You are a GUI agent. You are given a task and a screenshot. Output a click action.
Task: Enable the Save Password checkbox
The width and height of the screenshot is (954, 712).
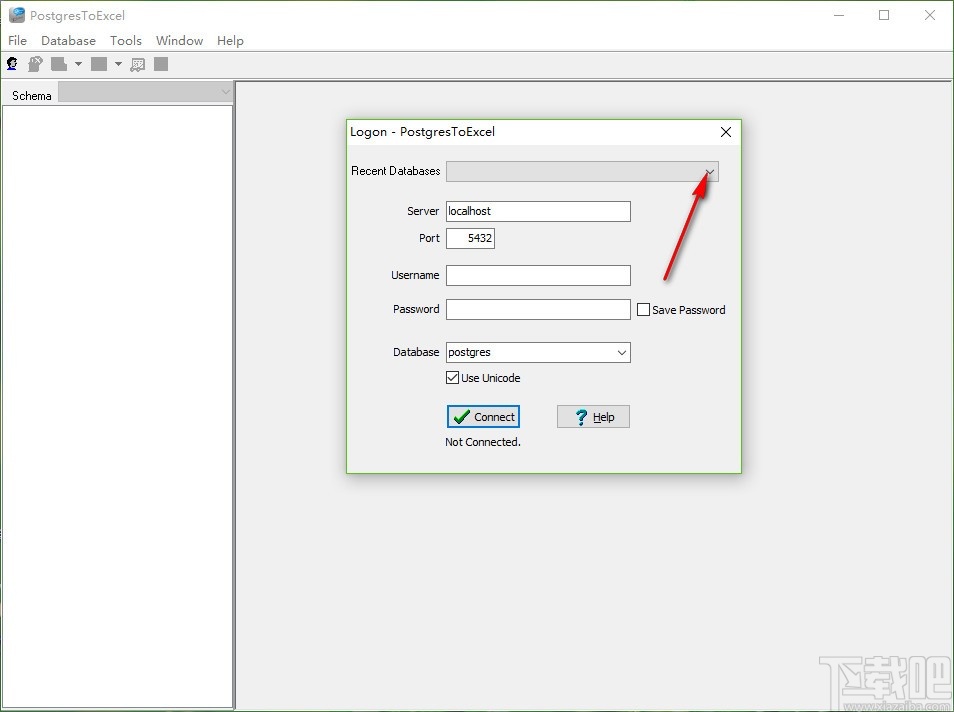tap(643, 310)
